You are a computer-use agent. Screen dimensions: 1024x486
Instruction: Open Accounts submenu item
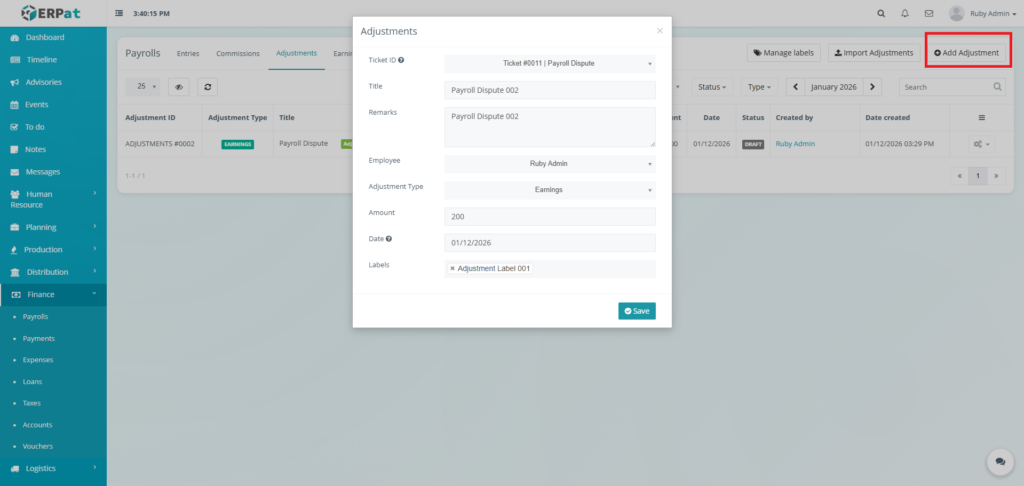[x=37, y=425]
